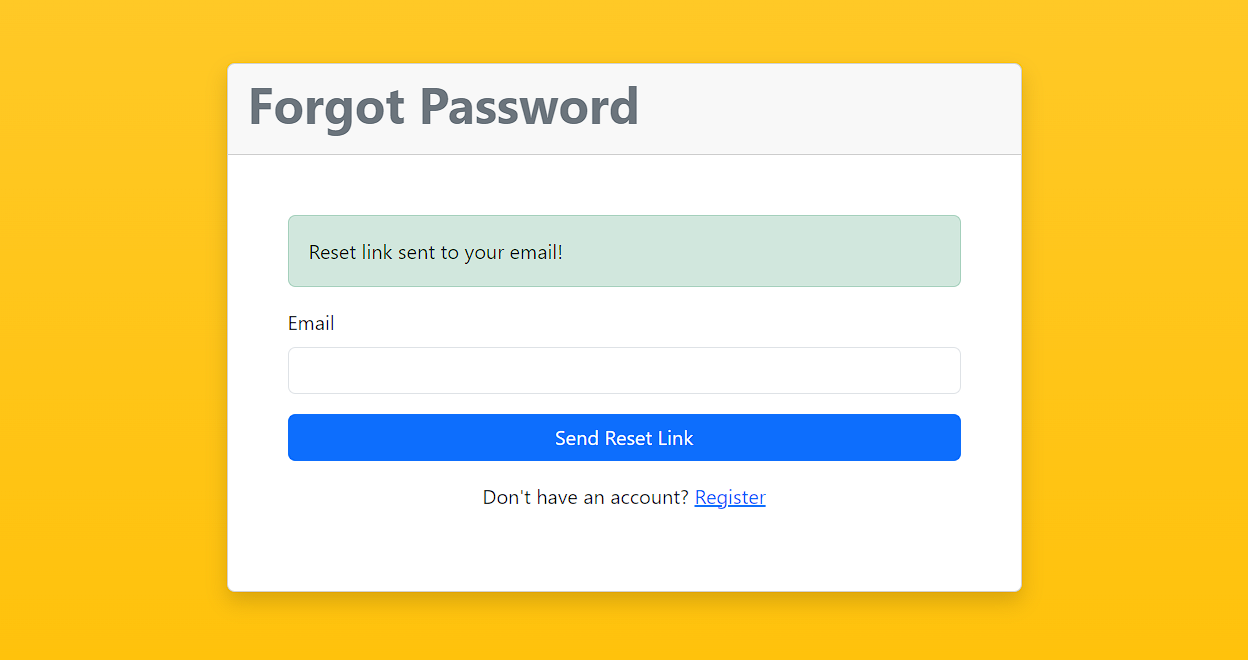Image resolution: width=1248 pixels, height=660 pixels.
Task: Click the Don't have an account text
Action: coord(585,497)
